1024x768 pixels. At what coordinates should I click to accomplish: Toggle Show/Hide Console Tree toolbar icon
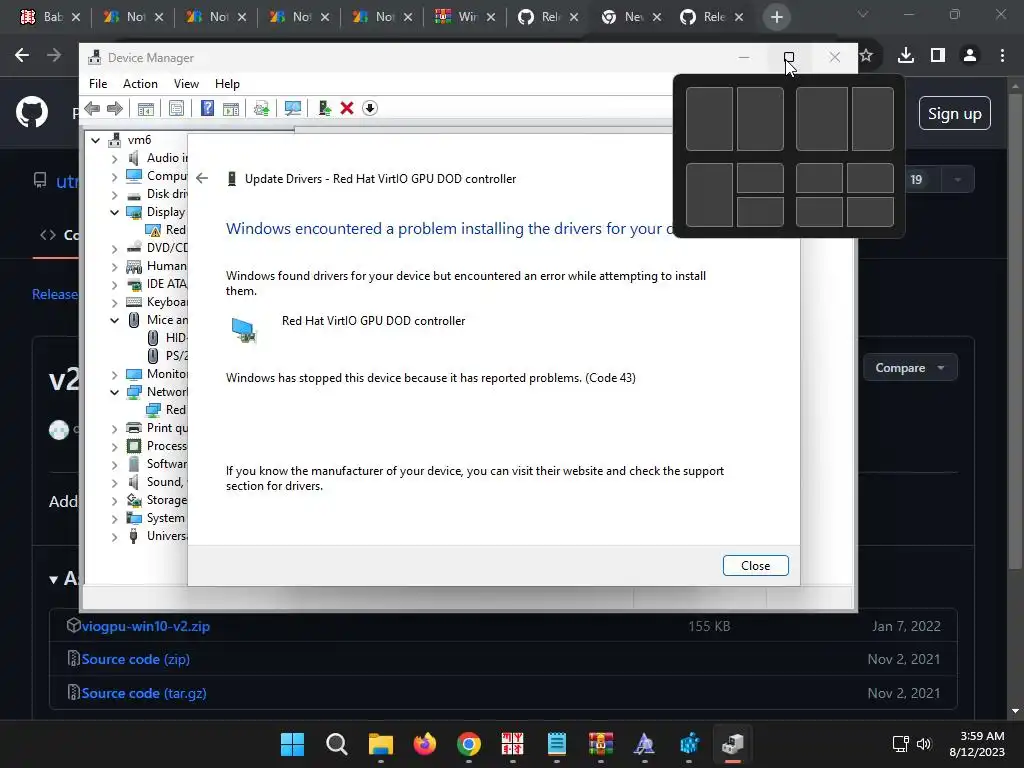[x=146, y=108]
